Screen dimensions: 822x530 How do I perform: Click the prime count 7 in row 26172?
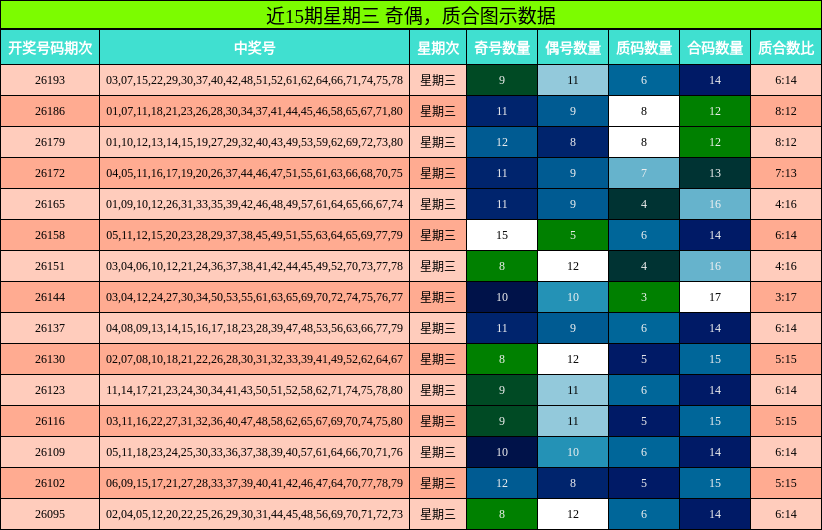tap(644, 173)
